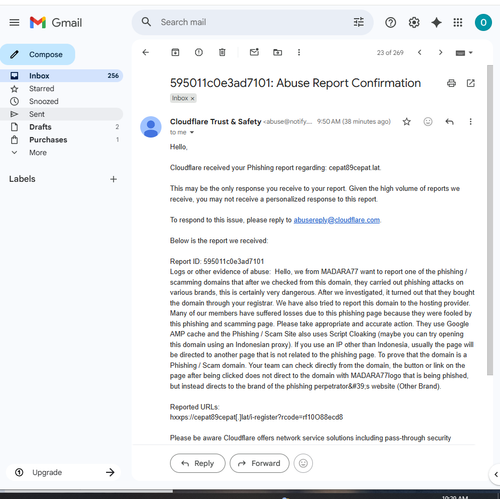500x499 pixels.
Task: Go back to the inbox list arrow
Action: point(146,52)
